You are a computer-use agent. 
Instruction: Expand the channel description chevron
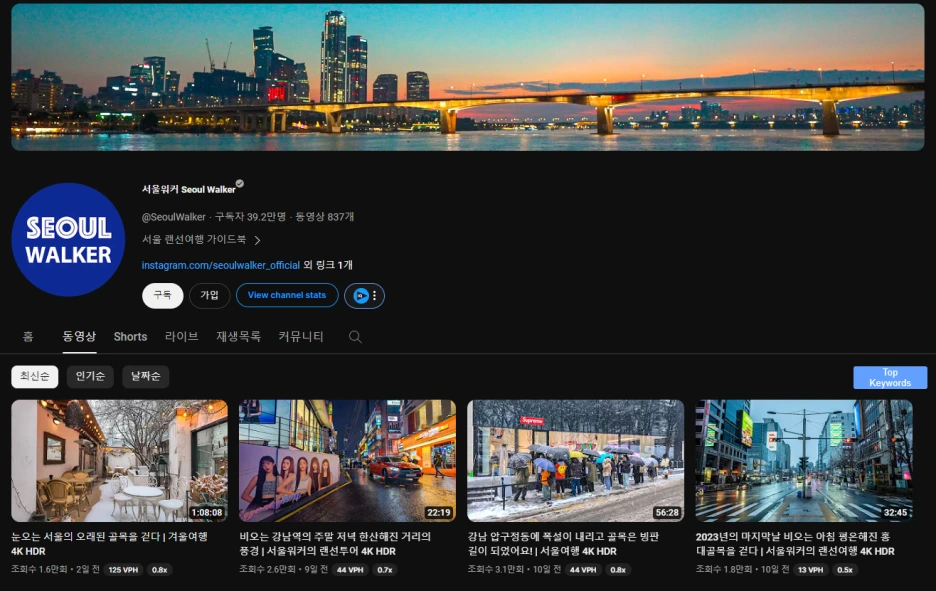pyautogui.click(x=257, y=240)
